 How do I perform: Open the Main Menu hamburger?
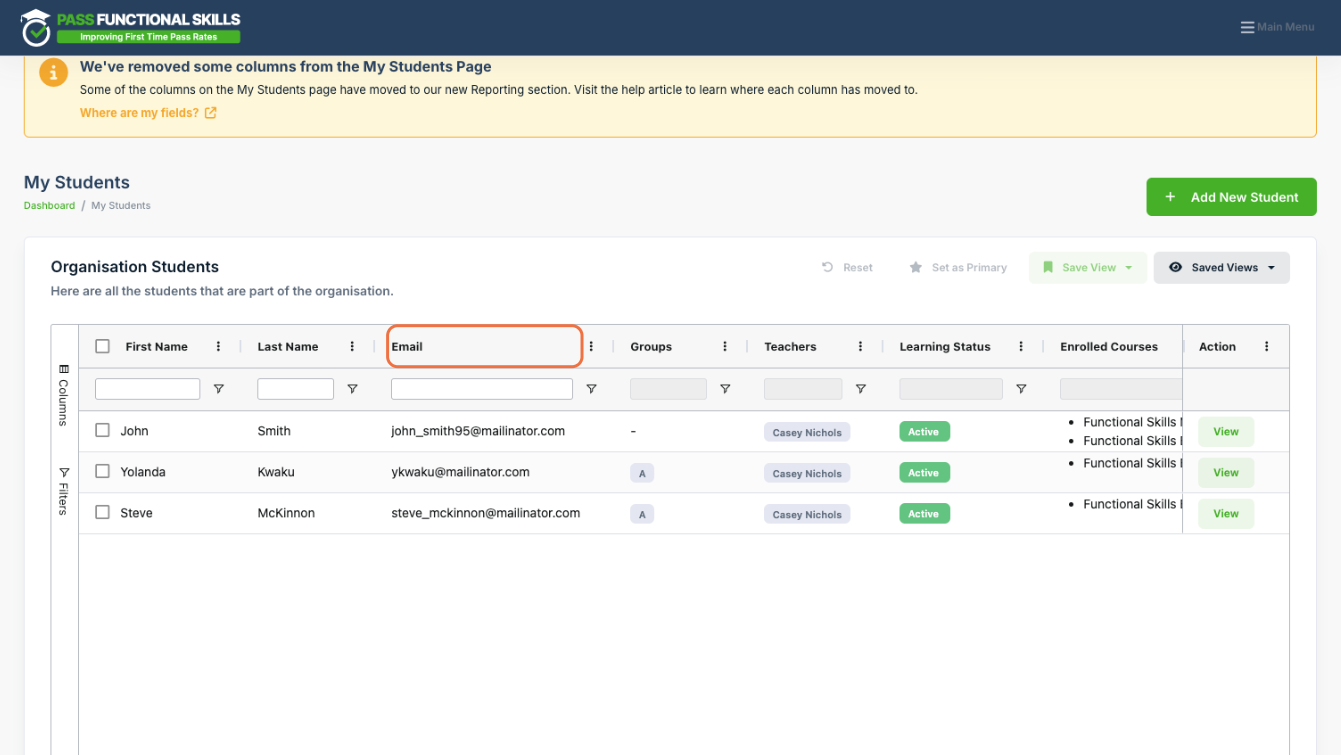(x=1277, y=27)
